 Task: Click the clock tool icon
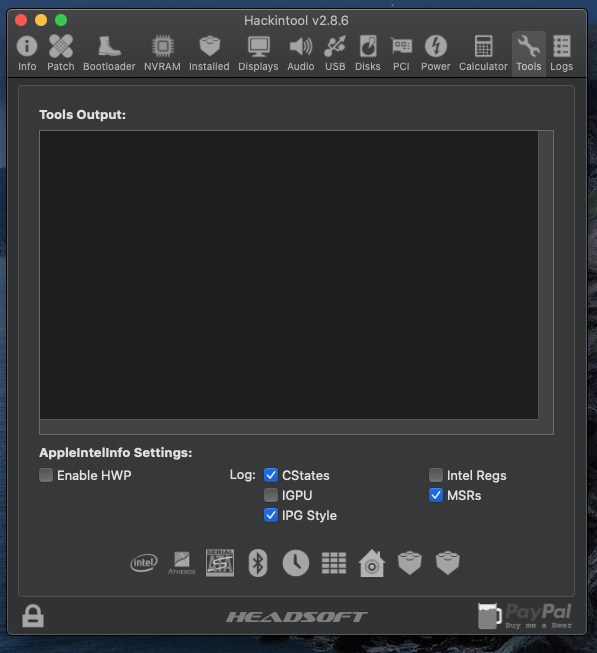pyautogui.click(x=296, y=563)
